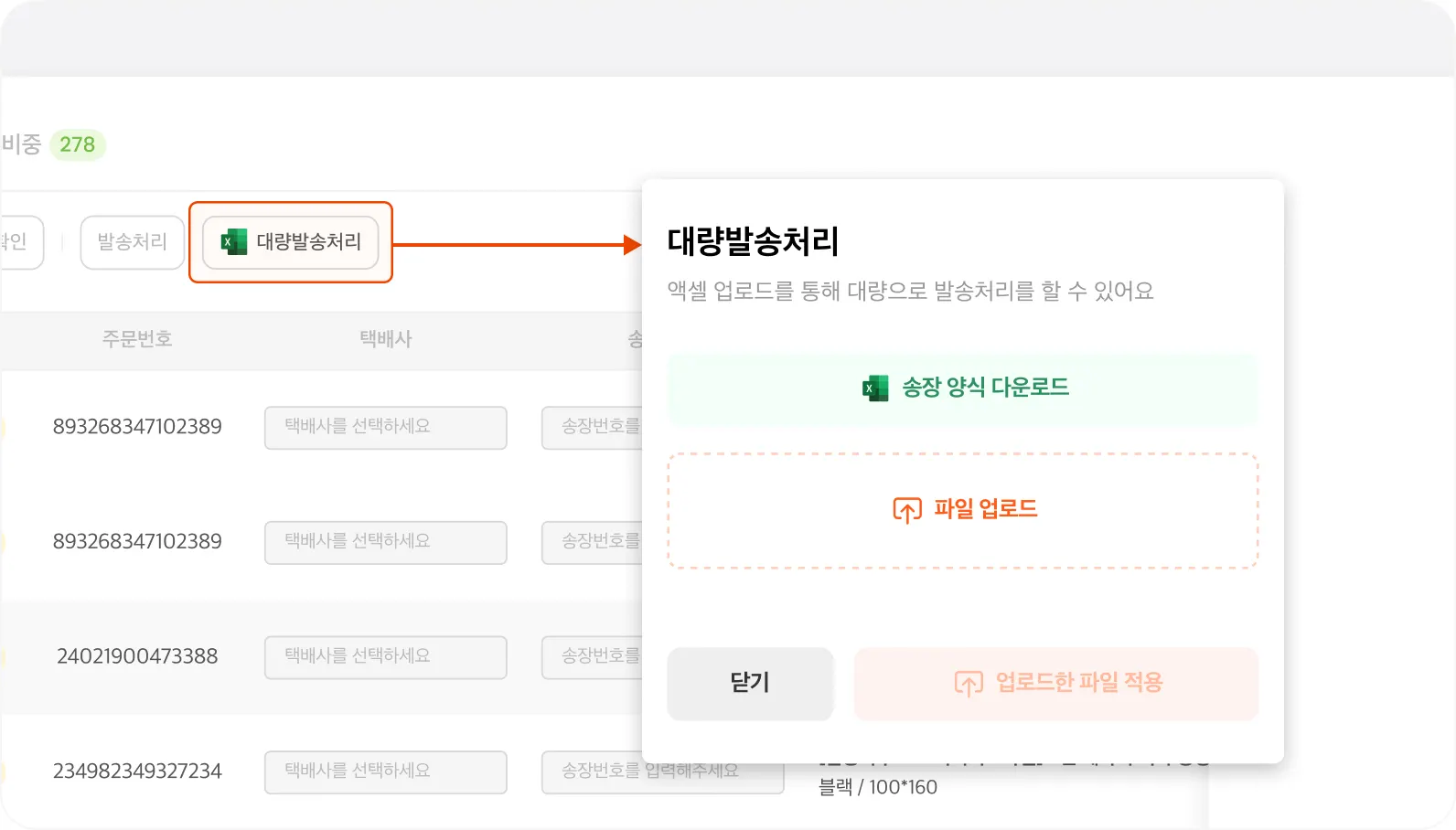This screenshot has height=830, width=1456.
Task: Click the 주문번호 column header
Action: click(x=137, y=339)
